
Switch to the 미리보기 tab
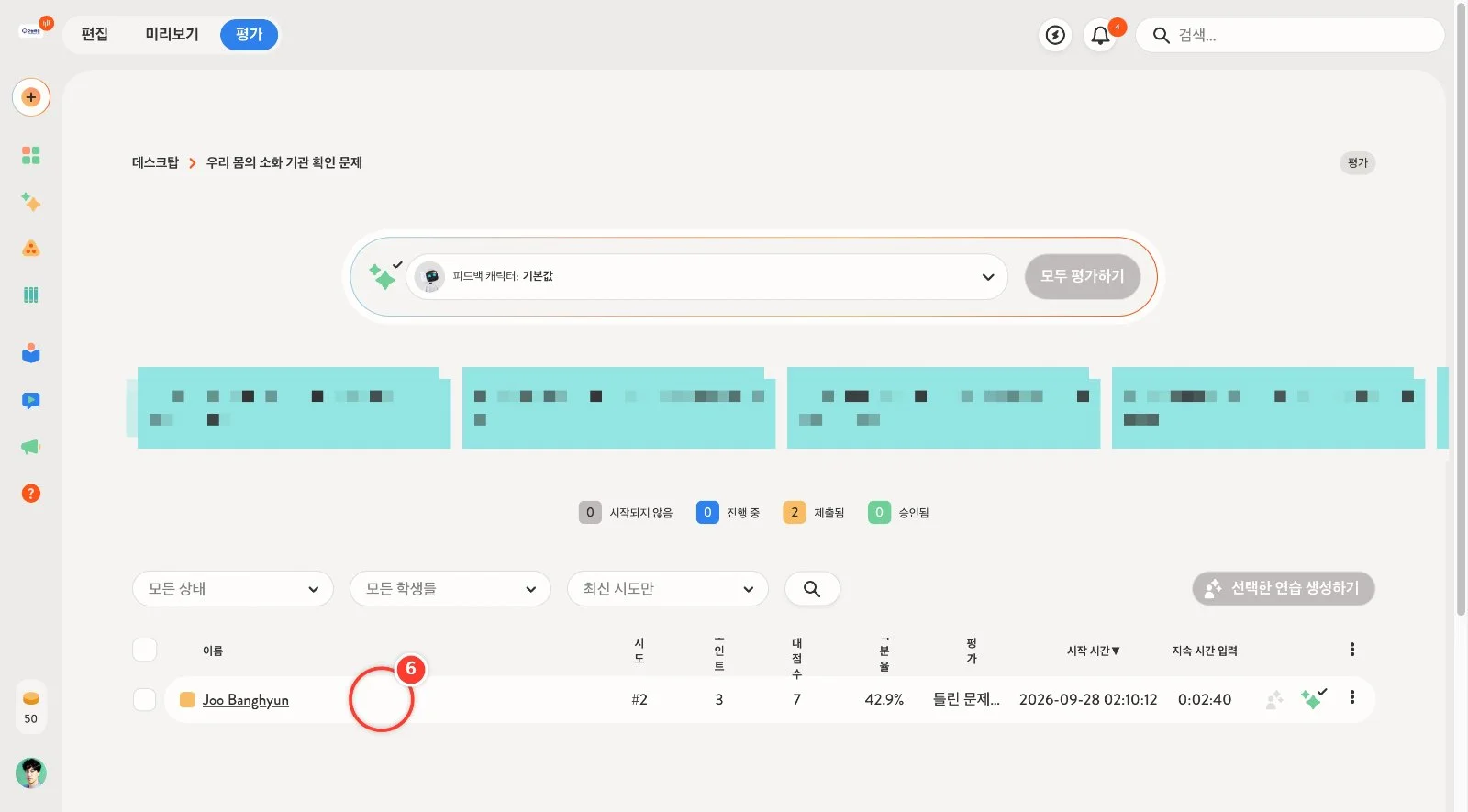click(x=172, y=35)
